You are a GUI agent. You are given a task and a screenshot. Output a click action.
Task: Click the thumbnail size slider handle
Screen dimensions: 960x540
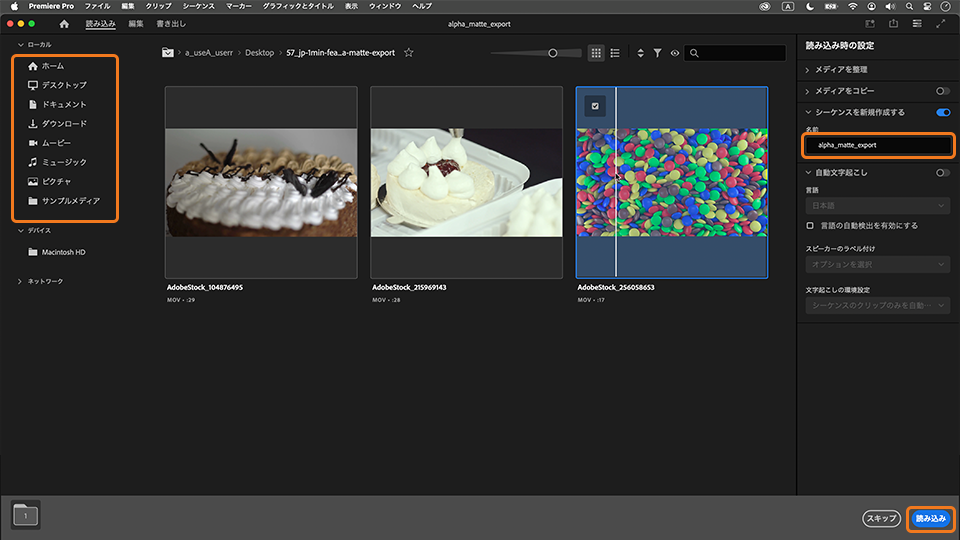coord(552,53)
